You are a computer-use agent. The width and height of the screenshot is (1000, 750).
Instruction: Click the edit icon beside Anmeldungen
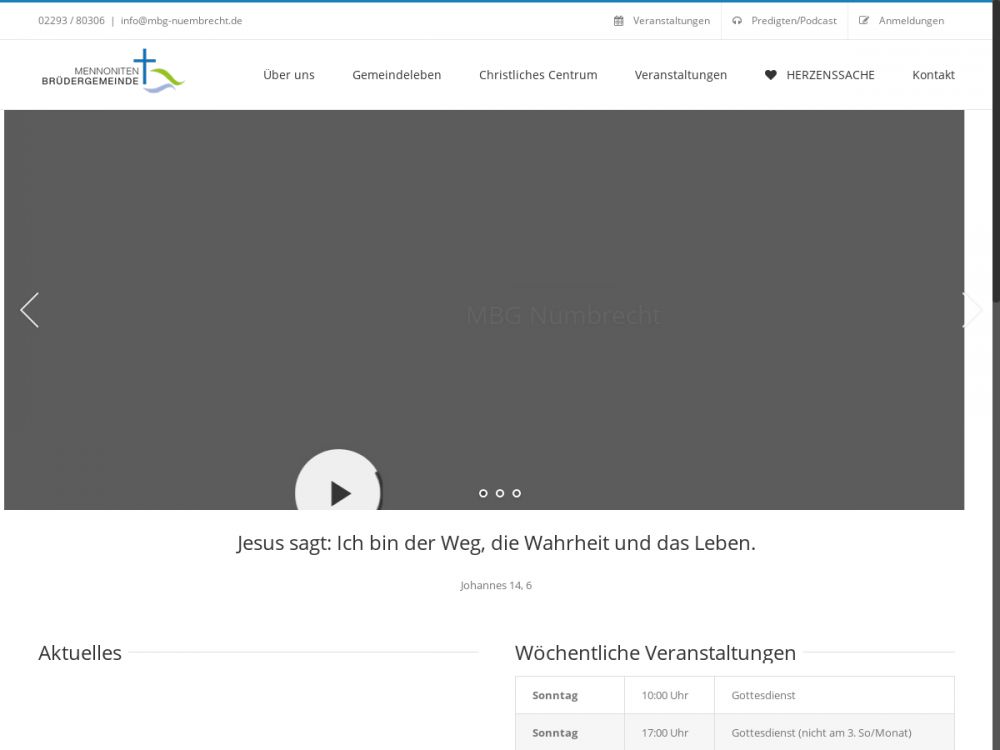tap(864, 21)
